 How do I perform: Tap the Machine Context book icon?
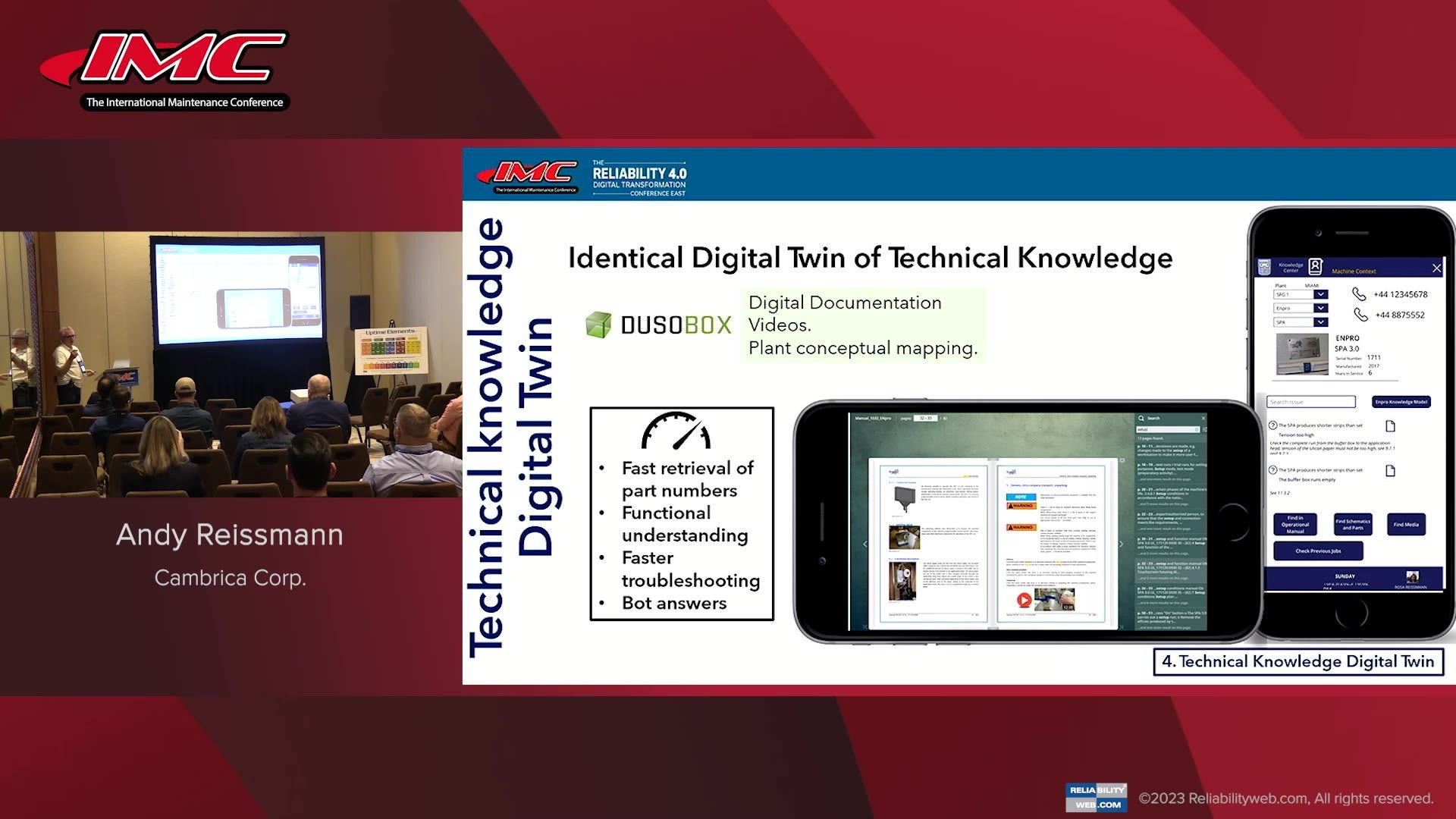pos(1315,265)
